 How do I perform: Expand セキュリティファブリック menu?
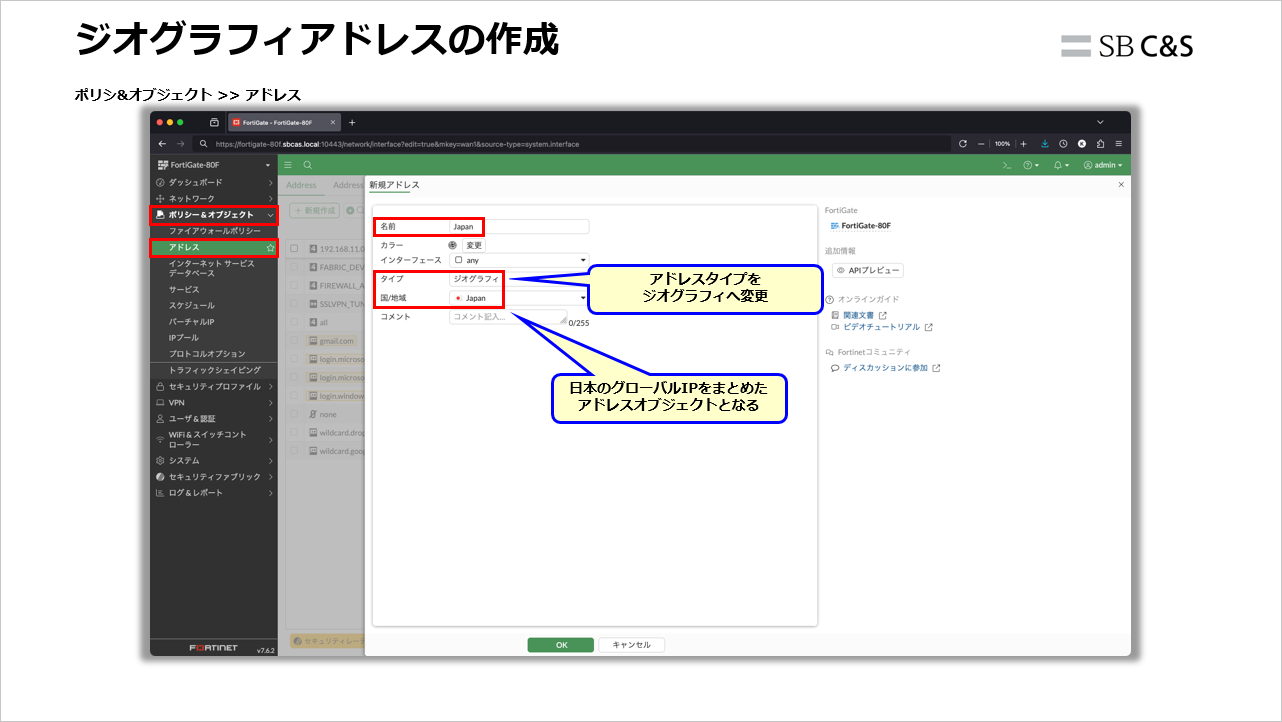[213, 476]
